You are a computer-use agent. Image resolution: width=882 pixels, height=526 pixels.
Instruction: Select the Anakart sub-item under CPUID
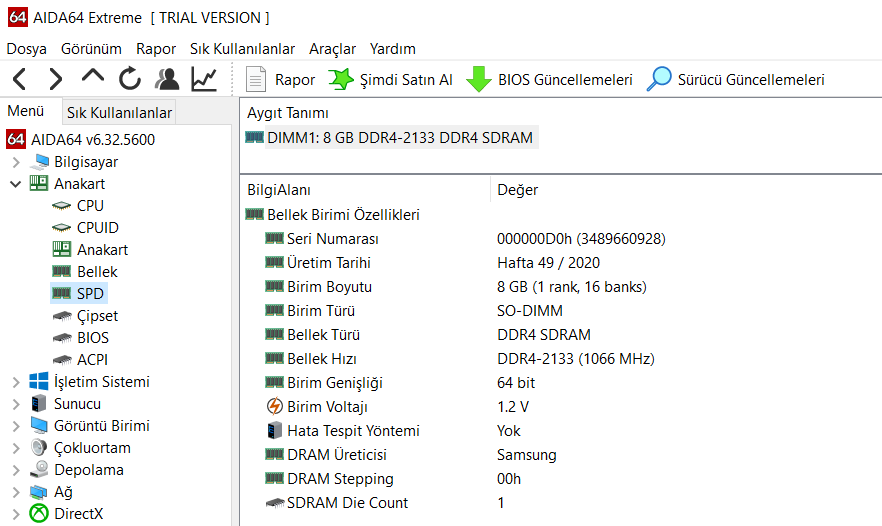pyautogui.click(x=102, y=250)
